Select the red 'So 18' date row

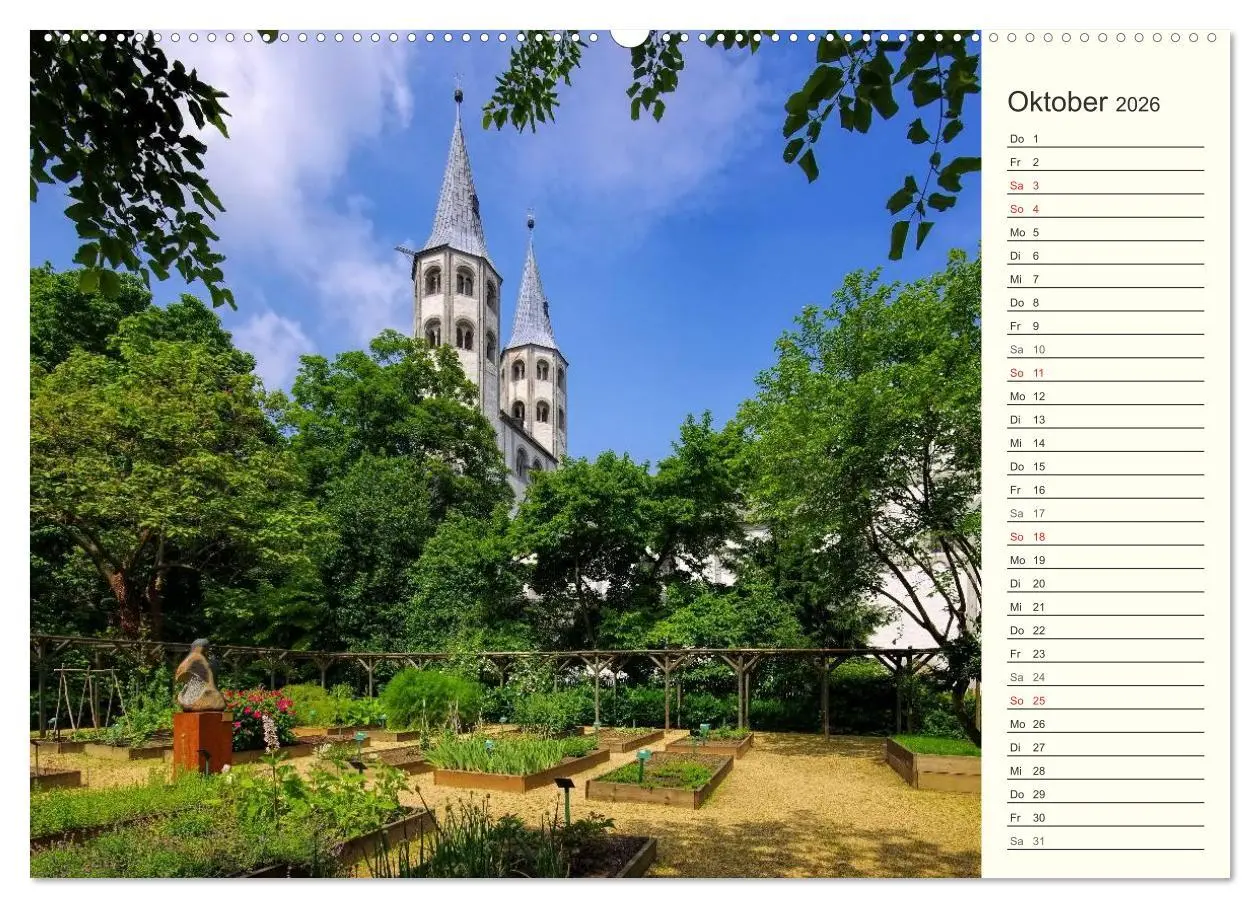point(1105,537)
